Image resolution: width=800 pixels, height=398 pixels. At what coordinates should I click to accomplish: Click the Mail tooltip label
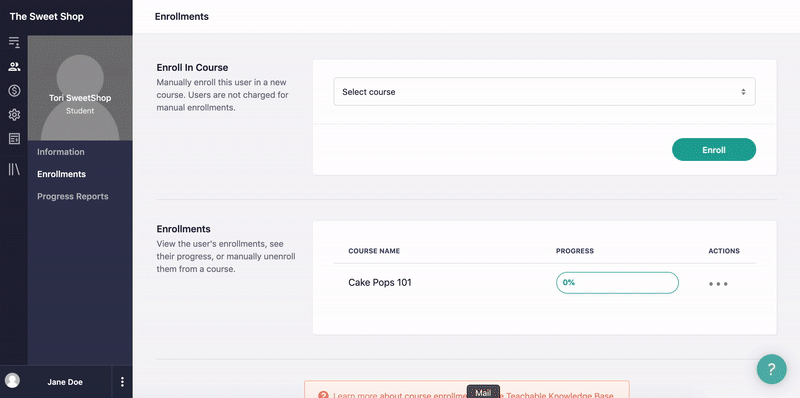pyautogui.click(x=483, y=393)
